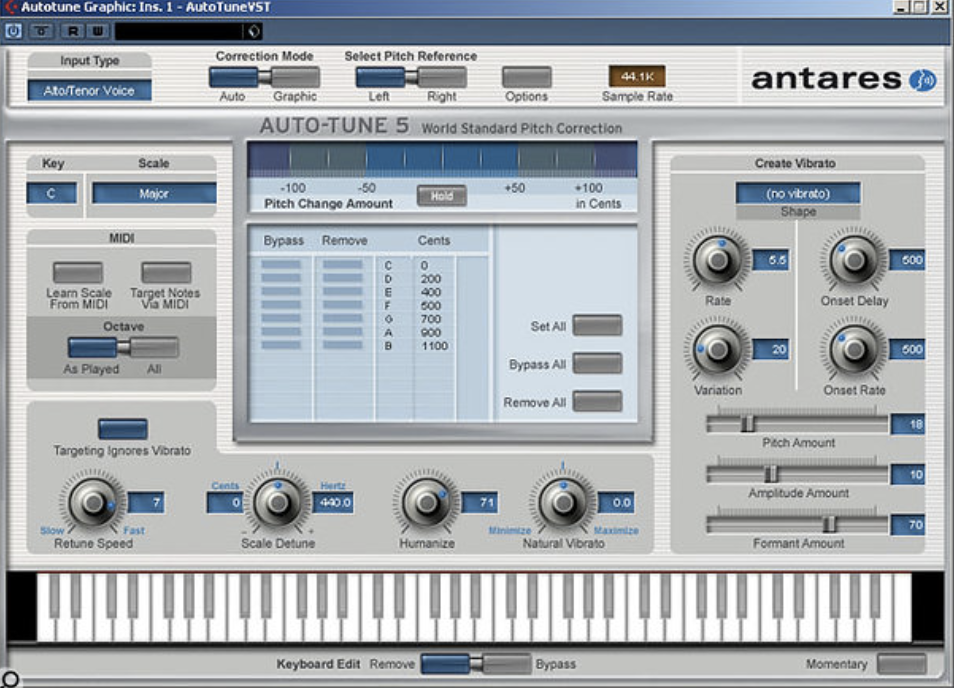
Task: Open the Scale dropdown showing Major
Action: pos(154,193)
